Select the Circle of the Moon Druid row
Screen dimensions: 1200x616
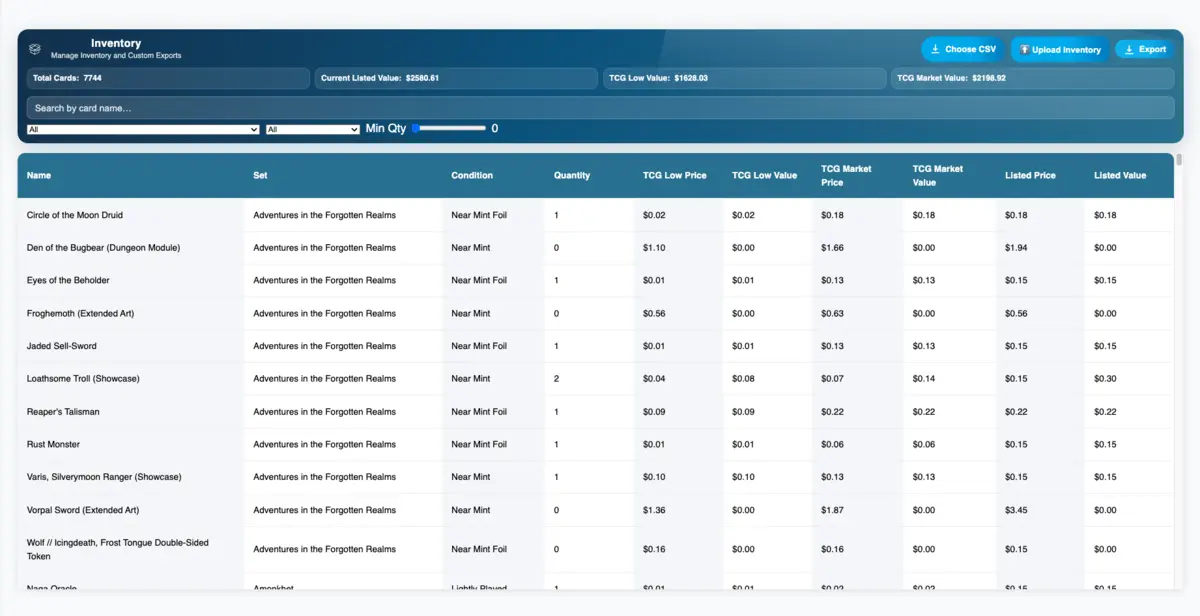[x=595, y=215]
